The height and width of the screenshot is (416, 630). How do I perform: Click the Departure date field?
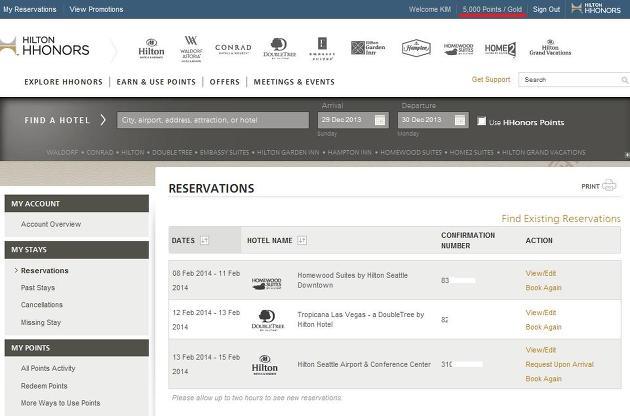433,120
